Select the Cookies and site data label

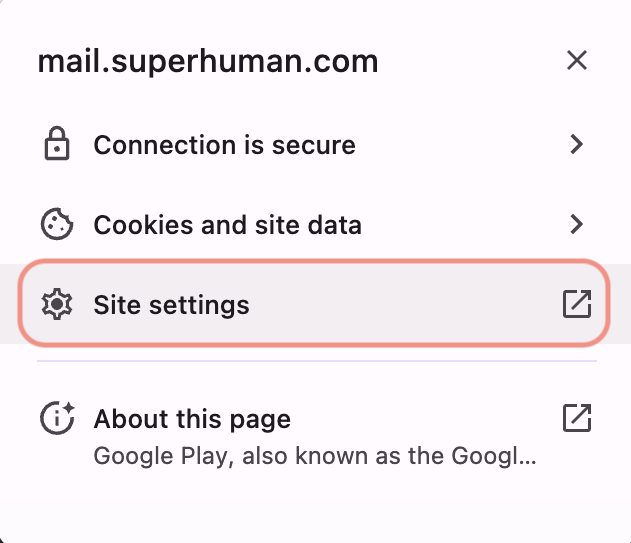pos(227,225)
